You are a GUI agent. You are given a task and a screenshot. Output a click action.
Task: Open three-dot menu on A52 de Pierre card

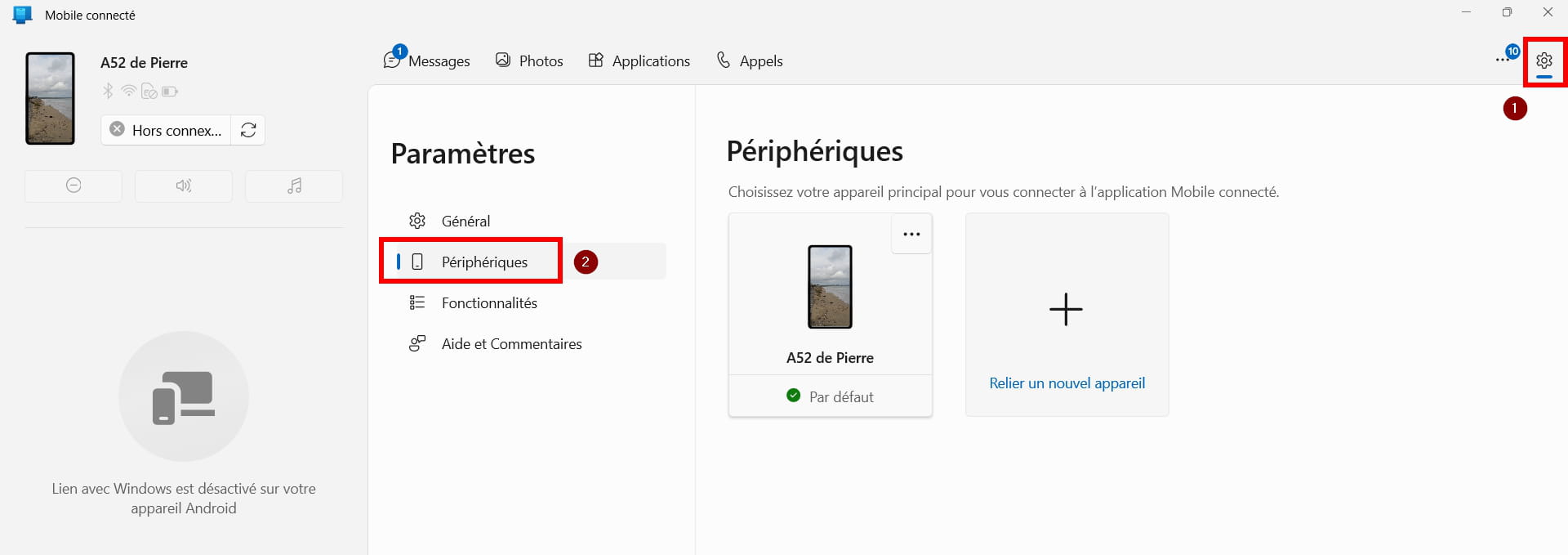click(x=911, y=235)
